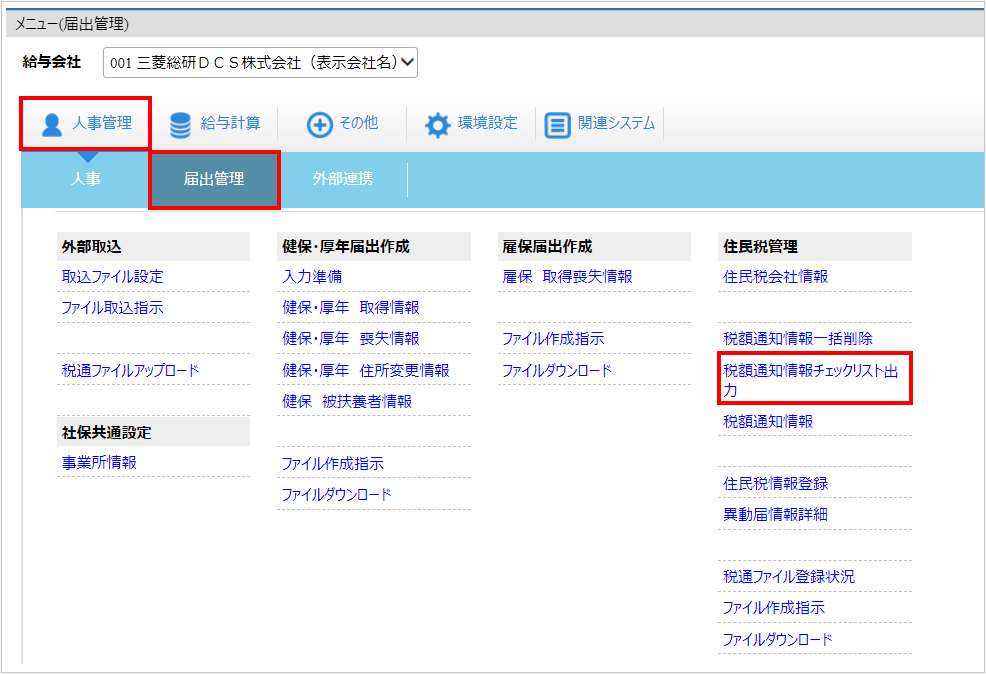Screen dimensions: 986x674
Task: Open 事業所情報 link
Action: pyautogui.click(x=99, y=463)
